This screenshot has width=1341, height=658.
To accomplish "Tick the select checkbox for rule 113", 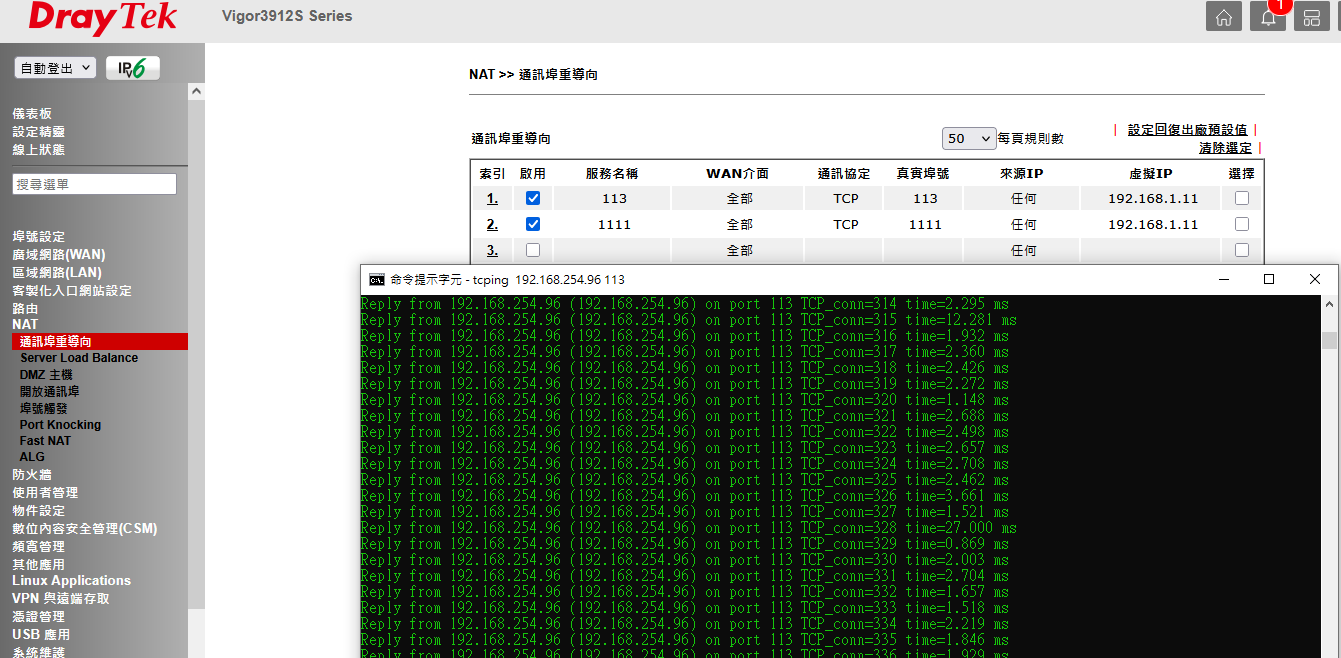I will 1241,199.
